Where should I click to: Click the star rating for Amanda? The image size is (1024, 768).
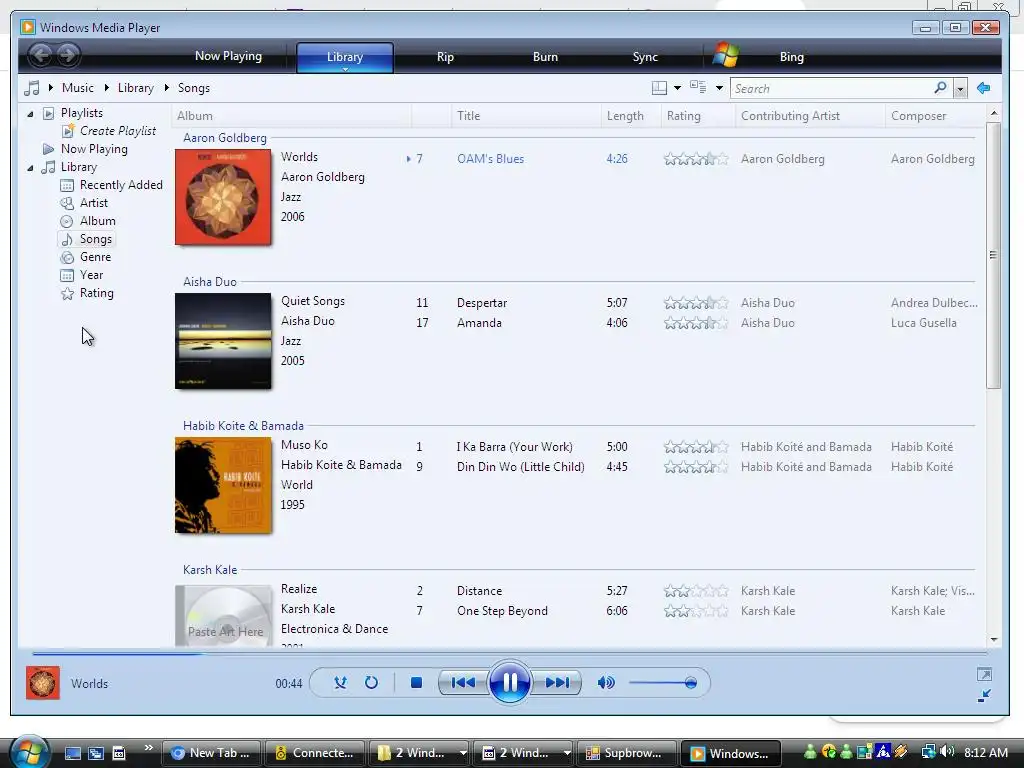pos(696,323)
